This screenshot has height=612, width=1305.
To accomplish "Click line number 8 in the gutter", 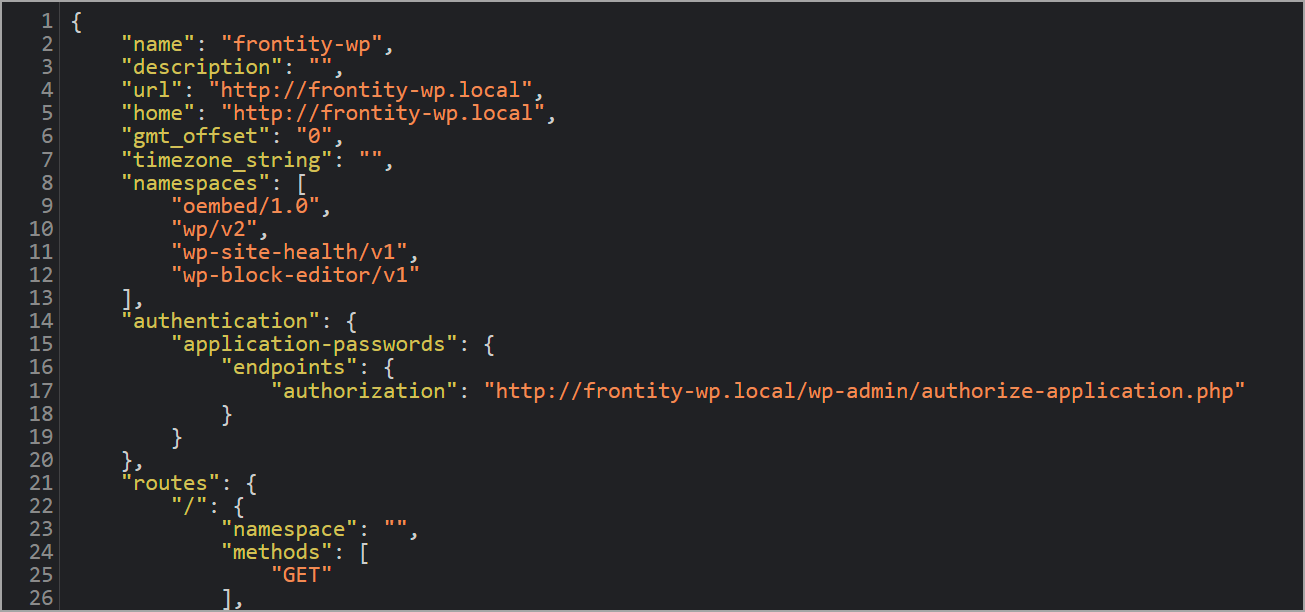I will (46, 182).
